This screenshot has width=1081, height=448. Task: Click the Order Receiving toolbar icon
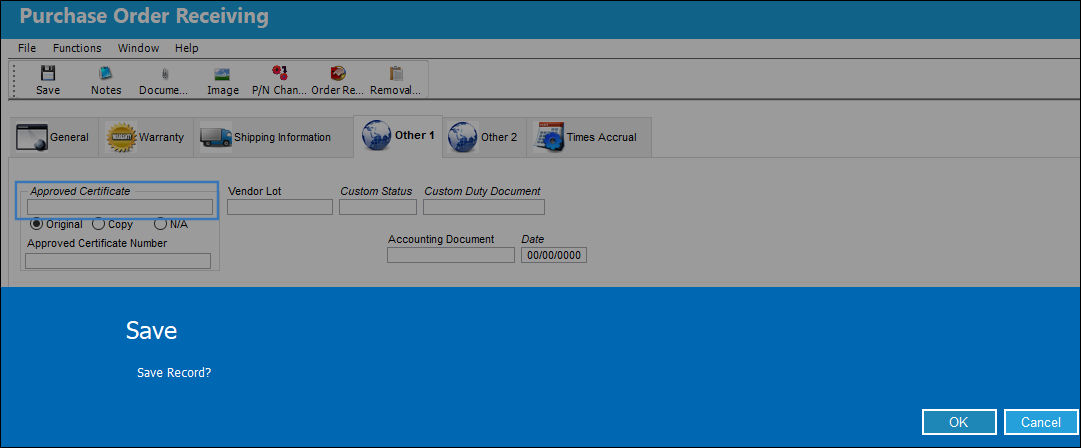[338, 80]
